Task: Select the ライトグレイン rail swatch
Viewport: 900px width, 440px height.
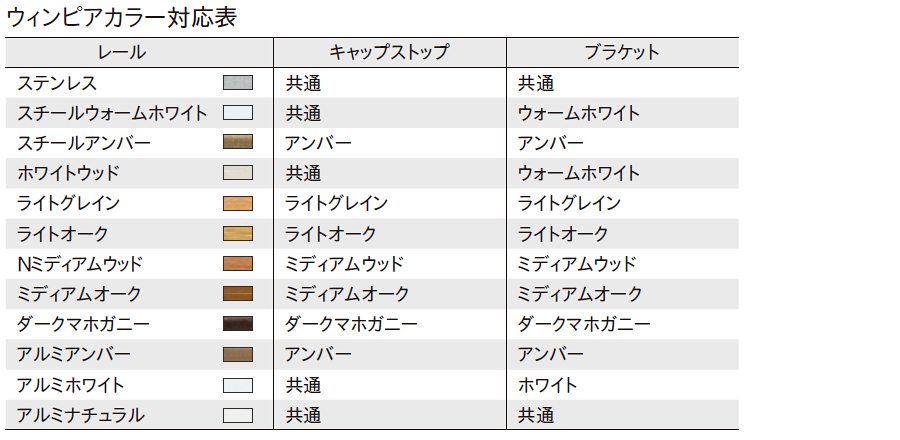Action: coord(238,203)
